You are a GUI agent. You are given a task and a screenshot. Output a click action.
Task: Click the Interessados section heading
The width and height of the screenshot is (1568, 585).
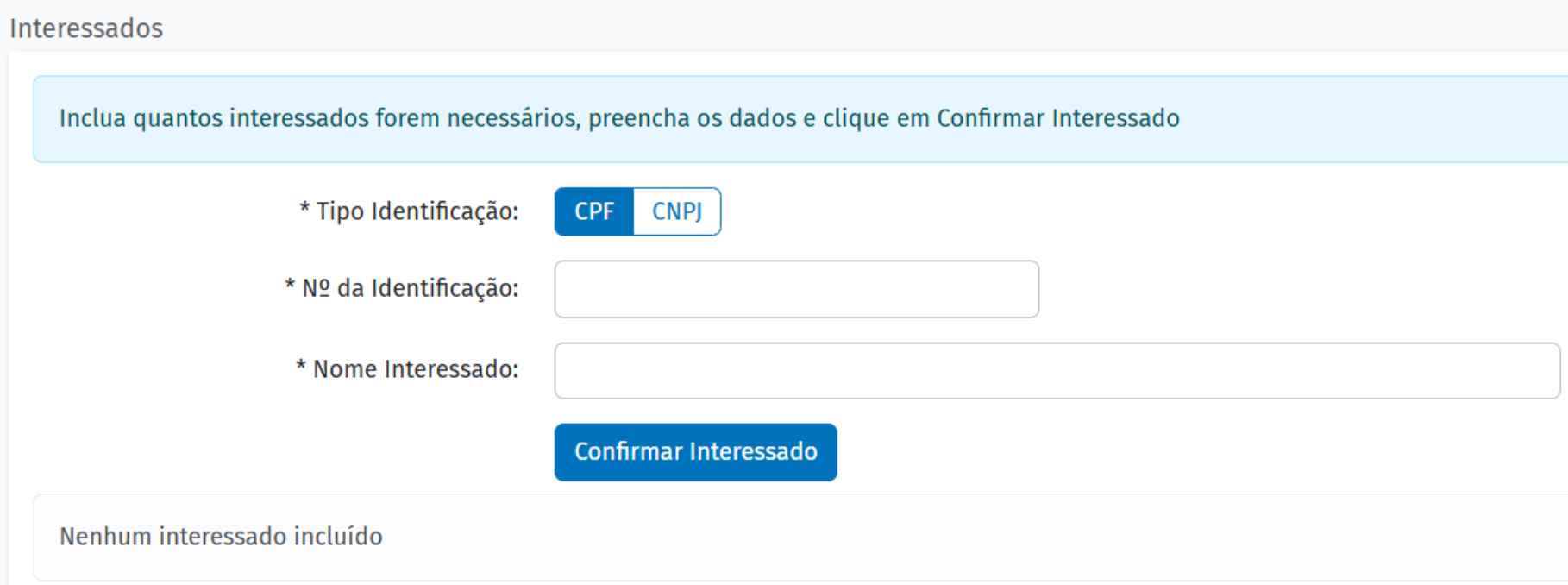tap(86, 28)
